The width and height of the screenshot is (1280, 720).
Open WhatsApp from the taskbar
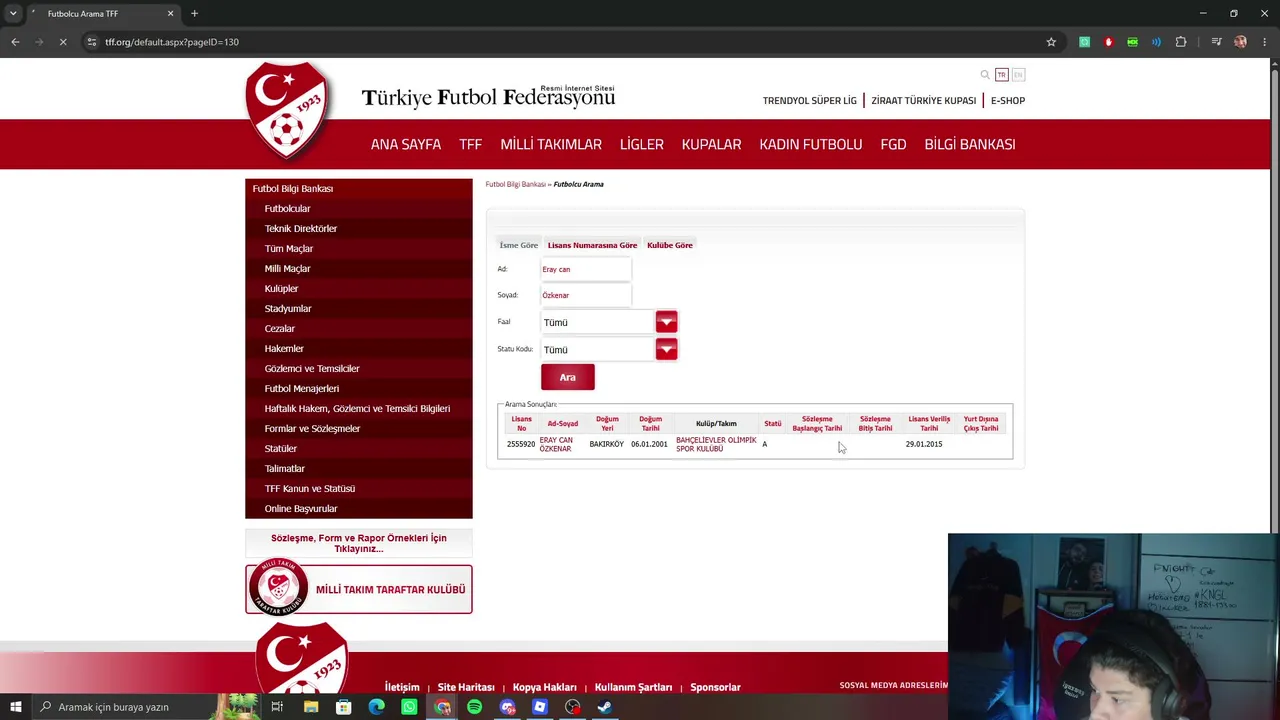click(x=409, y=707)
